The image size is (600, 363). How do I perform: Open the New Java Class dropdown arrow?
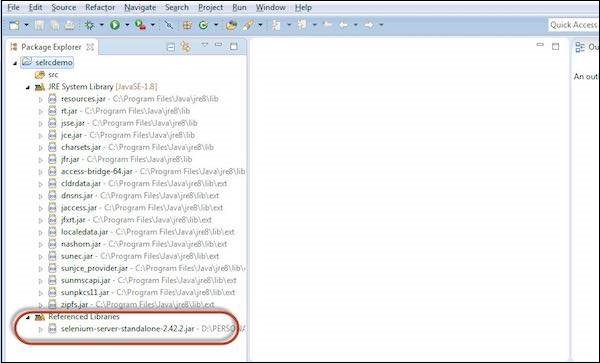(x=215, y=25)
